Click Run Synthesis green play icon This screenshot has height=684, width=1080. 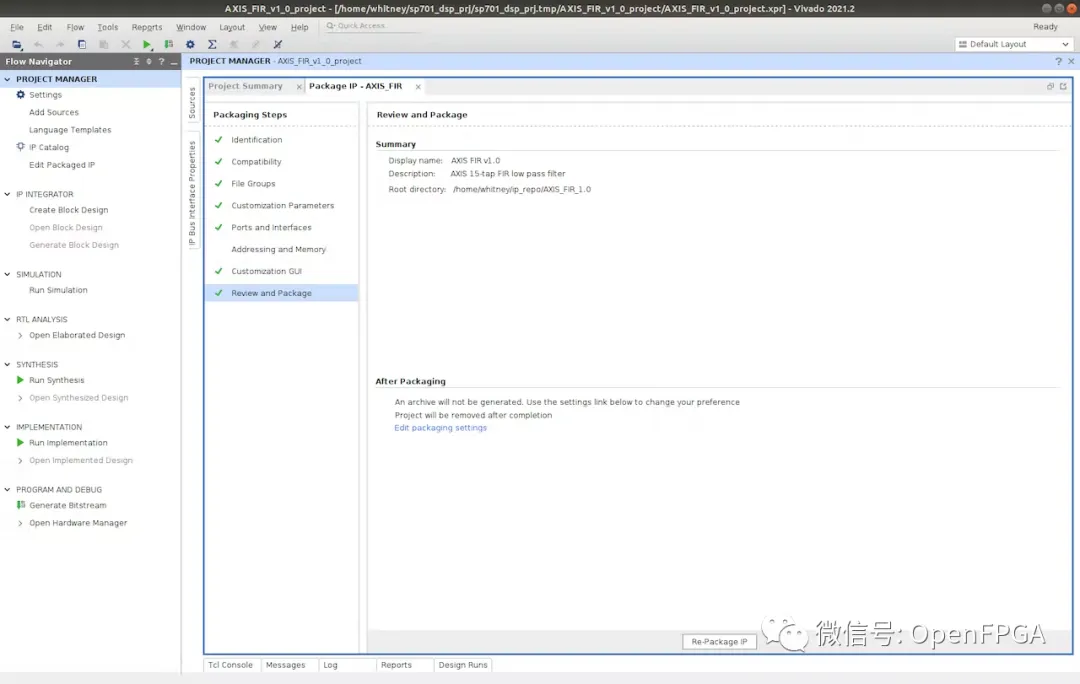coord(20,380)
